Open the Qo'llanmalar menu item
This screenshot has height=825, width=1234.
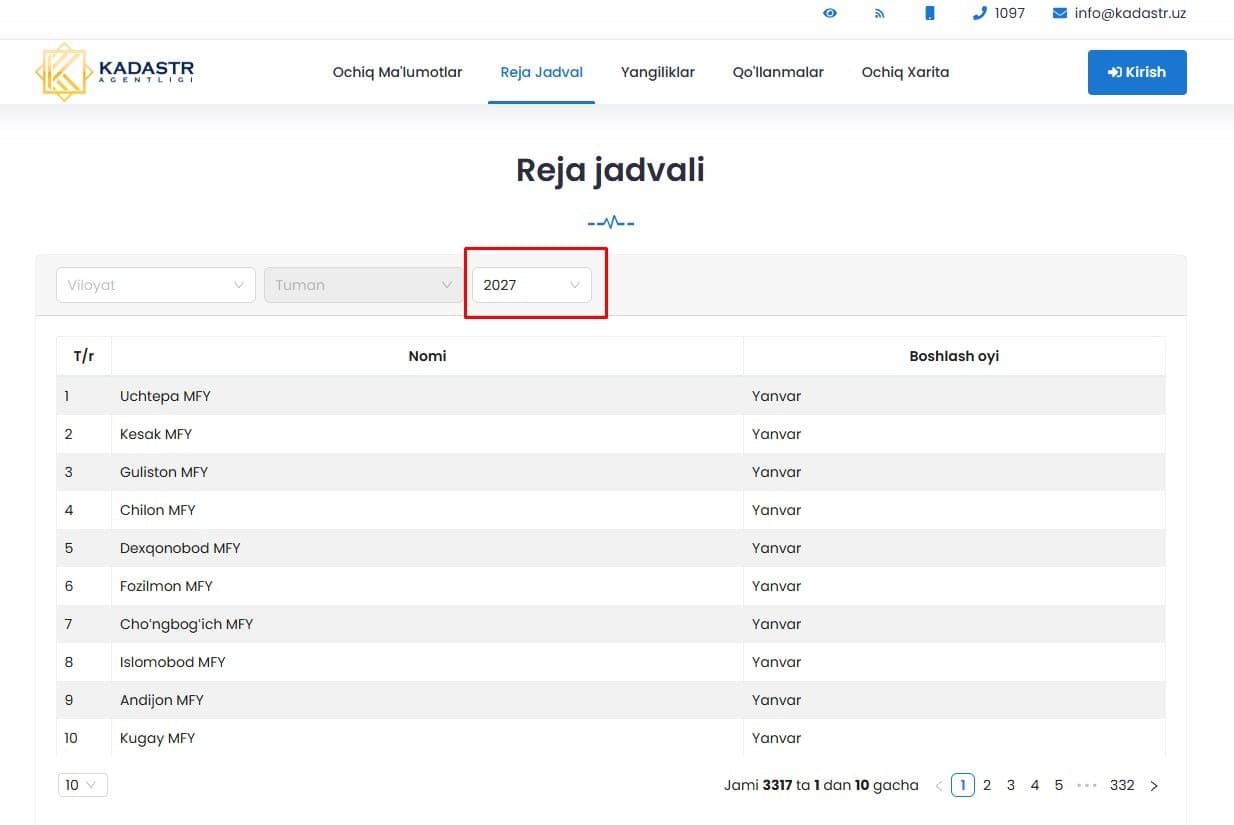point(778,72)
